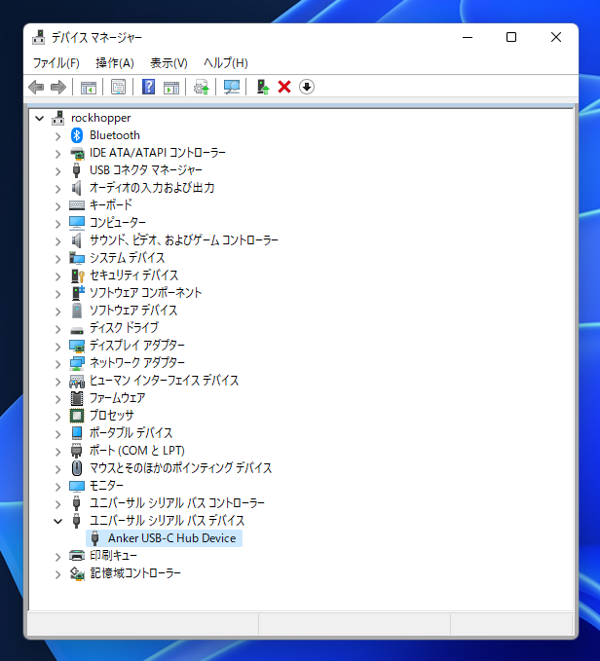
Task: Select the ディスプレイ アダプター label
Action: pyautogui.click(x=137, y=346)
